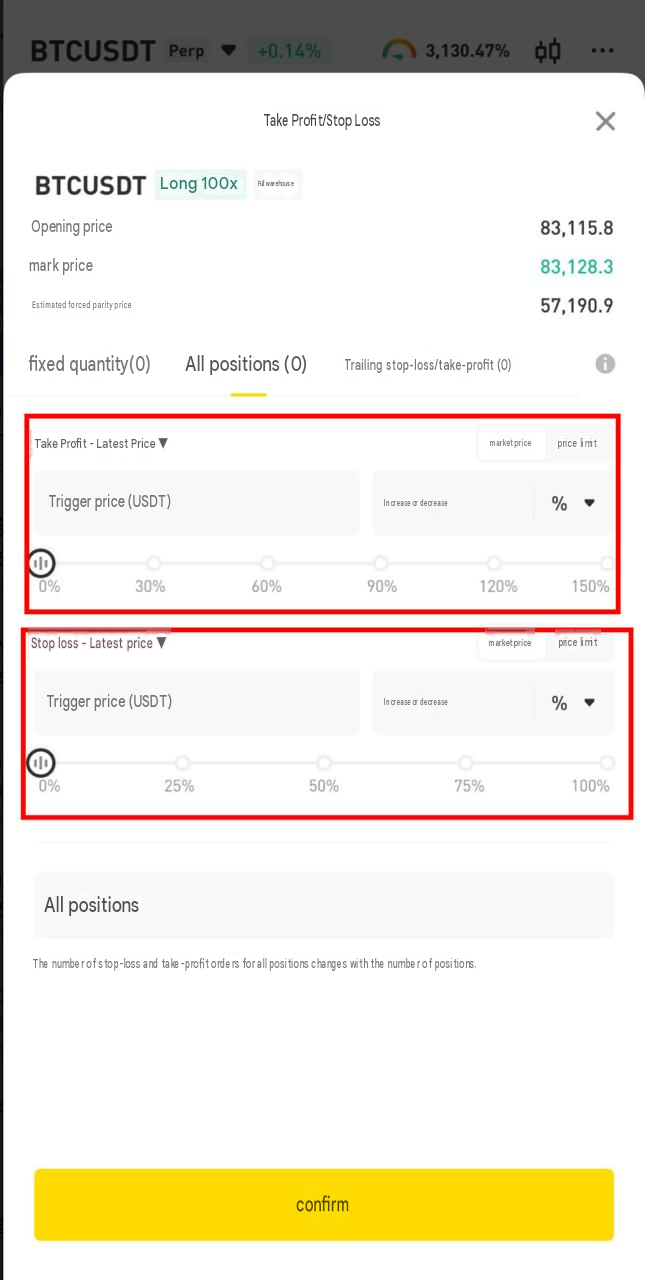
Task: Click the stop loss slider handle icon
Action: 41,763
